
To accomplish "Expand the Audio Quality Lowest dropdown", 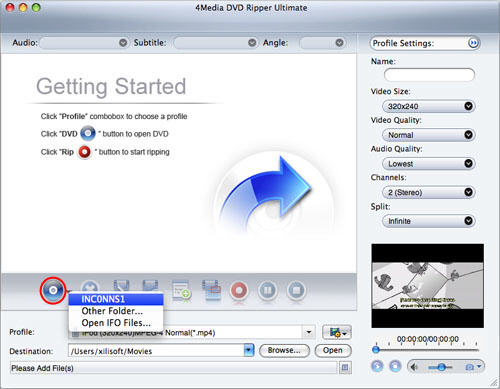I will (x=429, y=164).
